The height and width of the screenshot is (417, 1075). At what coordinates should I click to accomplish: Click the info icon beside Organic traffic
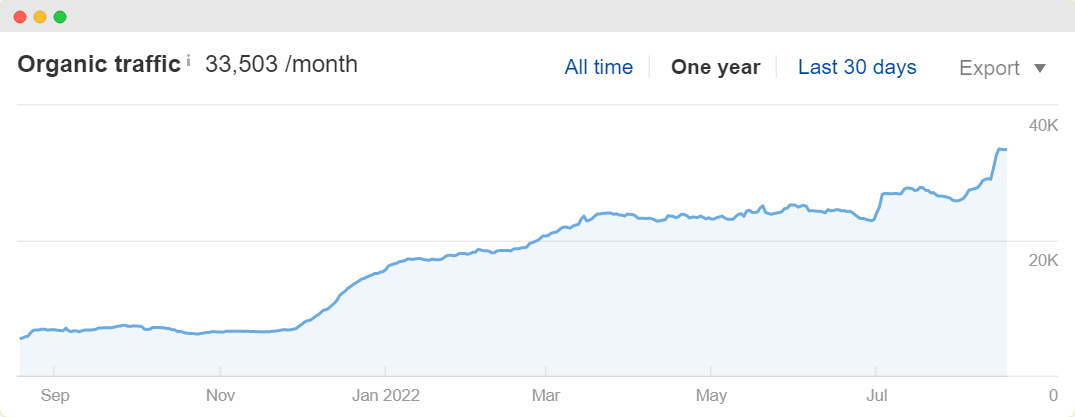[x=189, y=62]
